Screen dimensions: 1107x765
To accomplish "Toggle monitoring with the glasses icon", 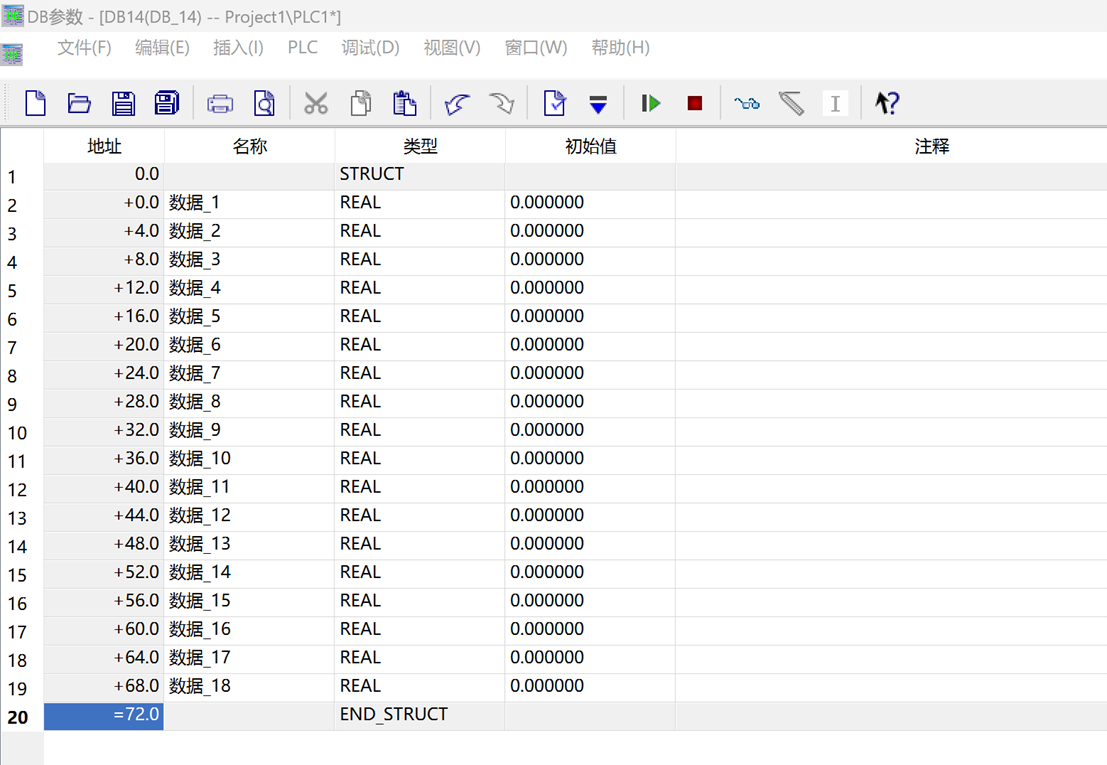I will [x=747, y=104].
